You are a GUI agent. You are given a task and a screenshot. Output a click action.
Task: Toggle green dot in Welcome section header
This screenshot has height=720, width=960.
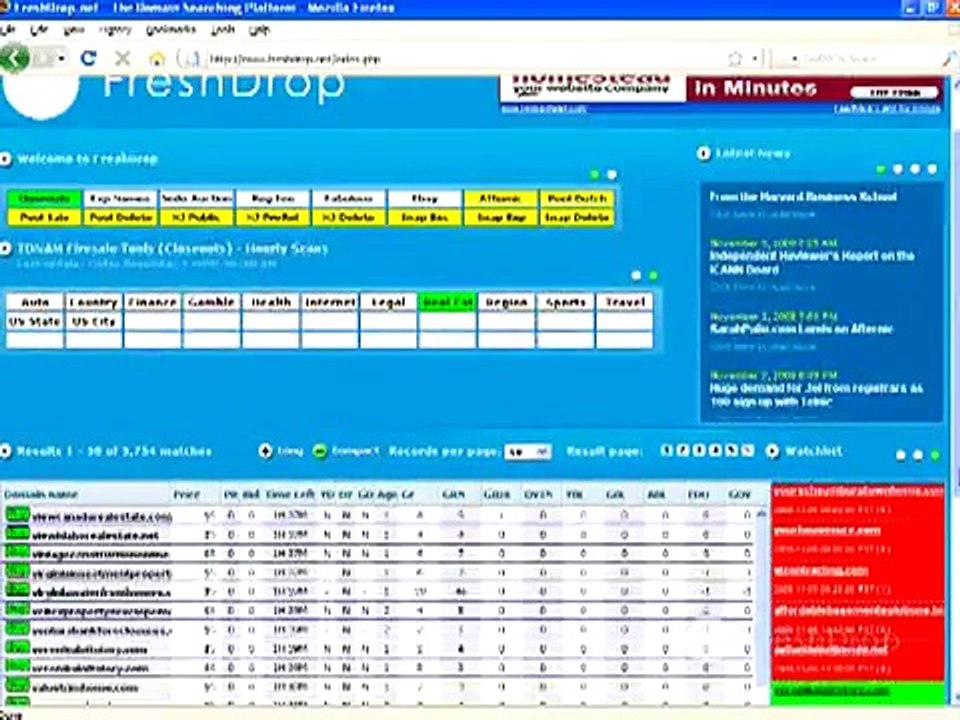594,175
